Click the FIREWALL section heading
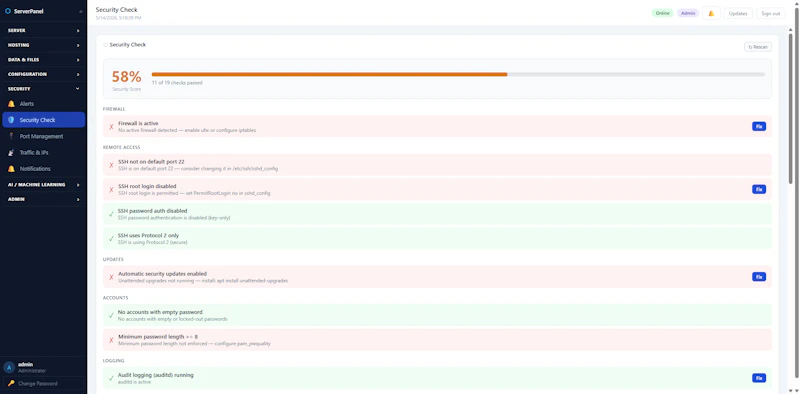 coord(114,109)
